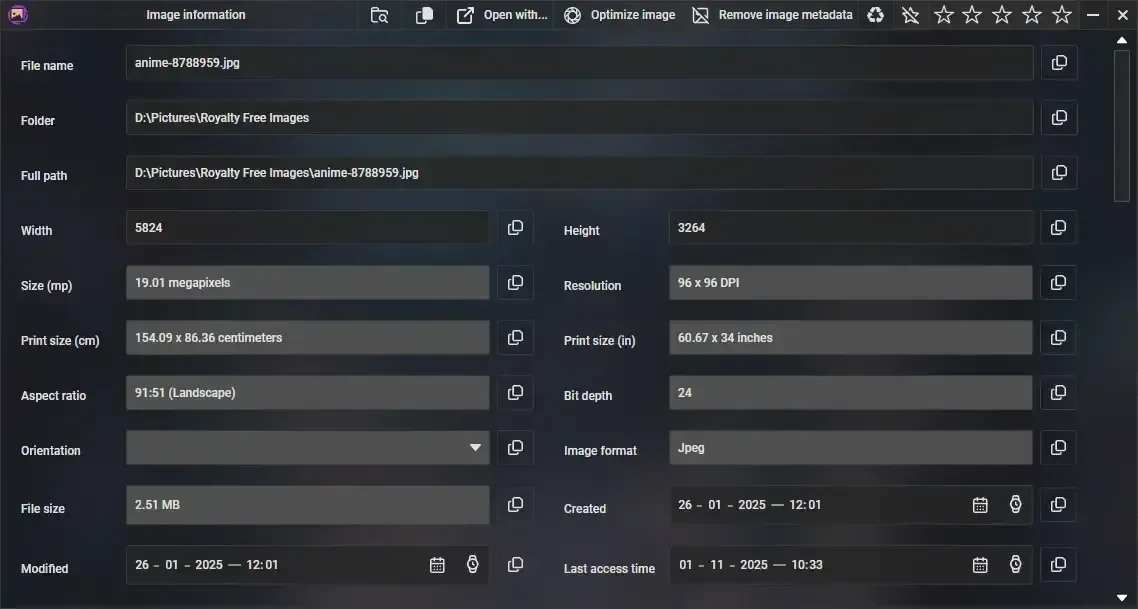Set rating to three stars
This screenshot has width=1138, height=609.
tap(1002, 15)
